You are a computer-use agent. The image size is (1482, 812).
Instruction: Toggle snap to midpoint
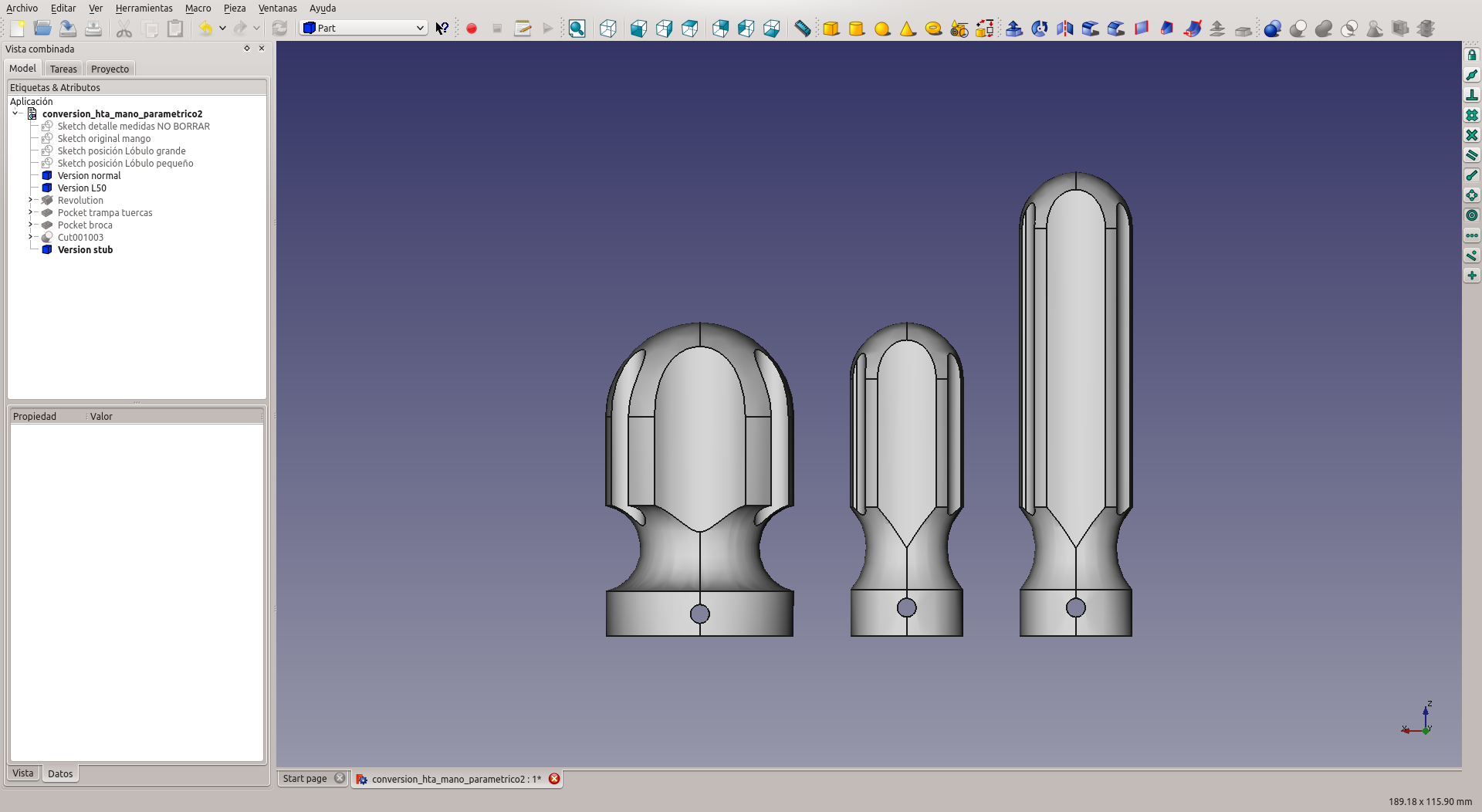tap(1472, 75)
